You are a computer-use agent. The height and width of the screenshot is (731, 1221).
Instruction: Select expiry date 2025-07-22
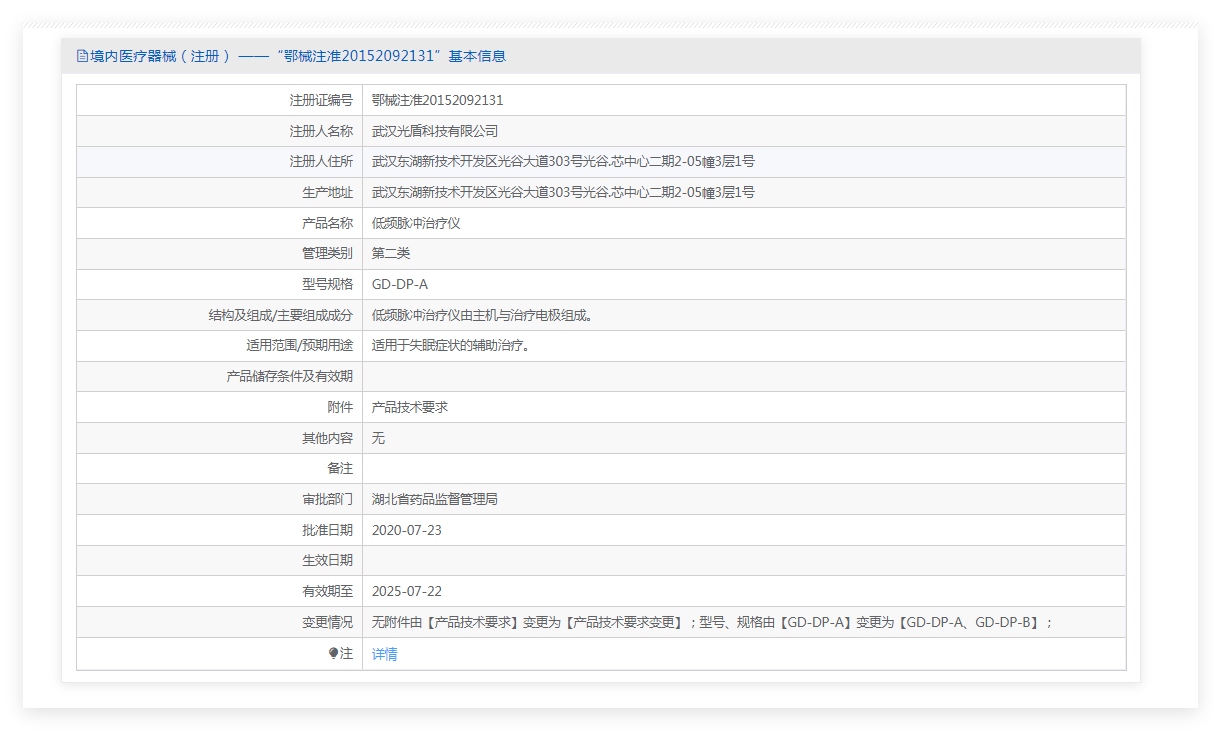407,591
